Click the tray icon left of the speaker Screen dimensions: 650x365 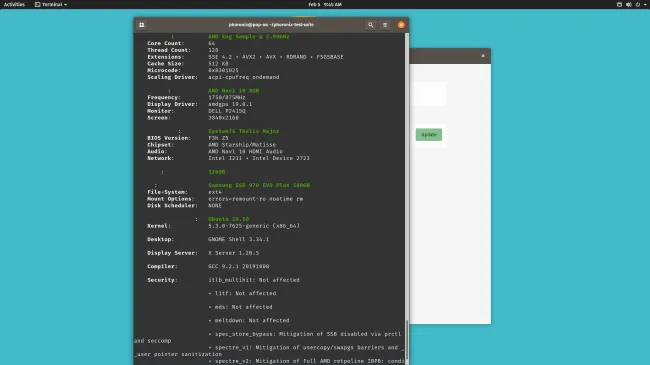pos(619,4)
